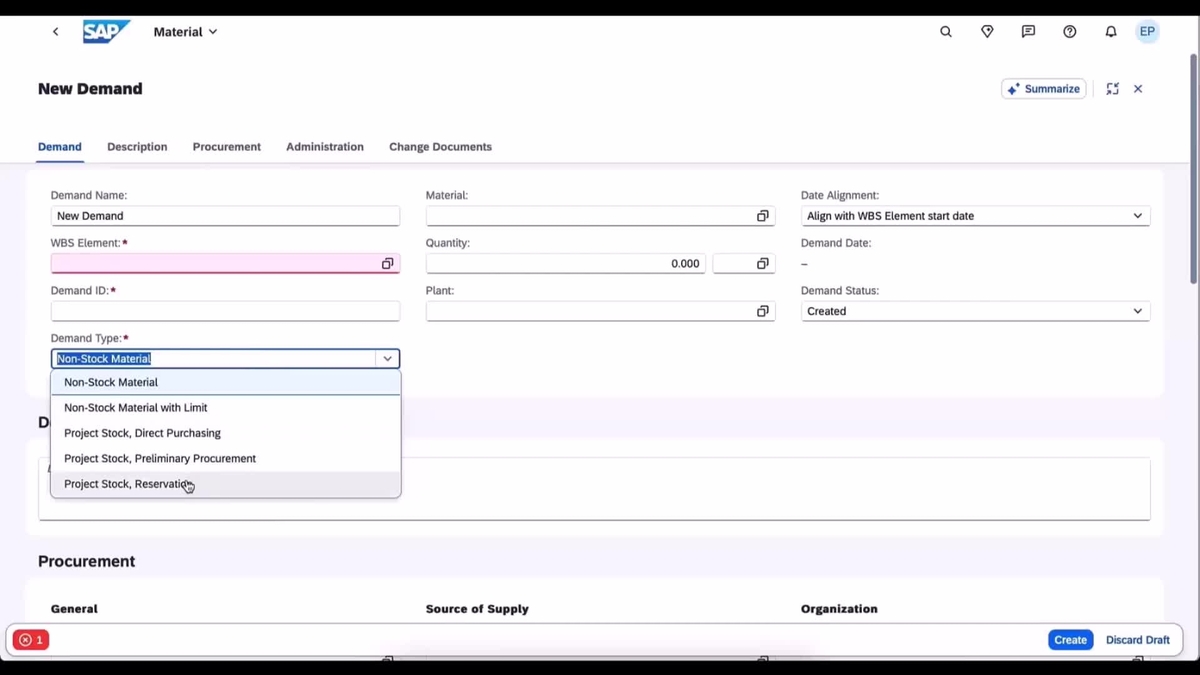Open search from the top shell bar
This screenshot has width=1200, height=675.
click(945, 31)
